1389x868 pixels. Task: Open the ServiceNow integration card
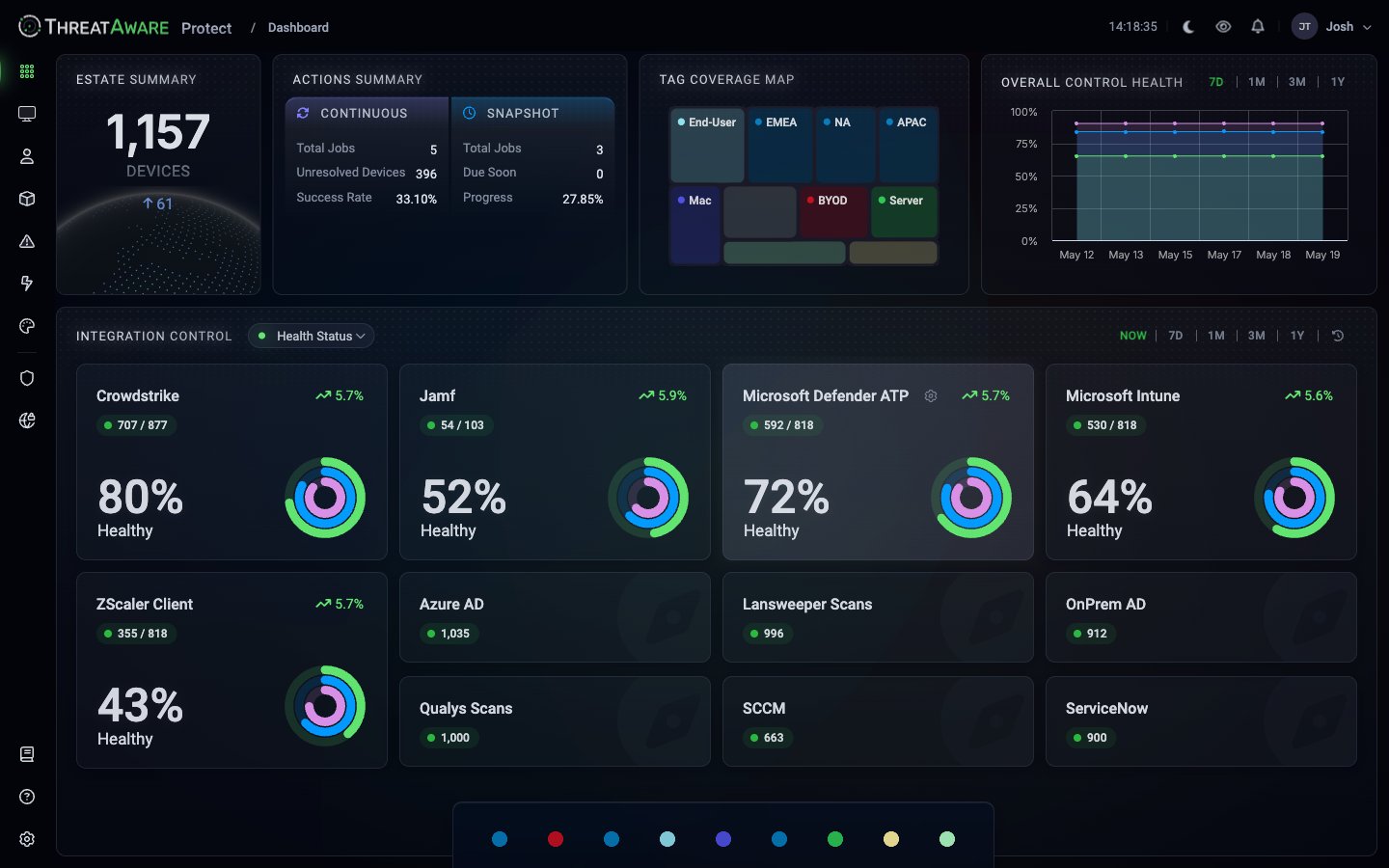[x=1201, y=721]
